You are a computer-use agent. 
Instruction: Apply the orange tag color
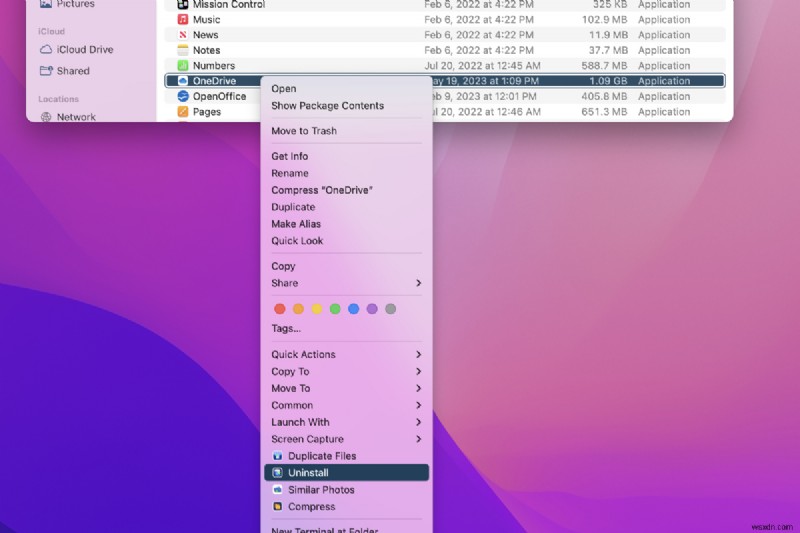298,309
